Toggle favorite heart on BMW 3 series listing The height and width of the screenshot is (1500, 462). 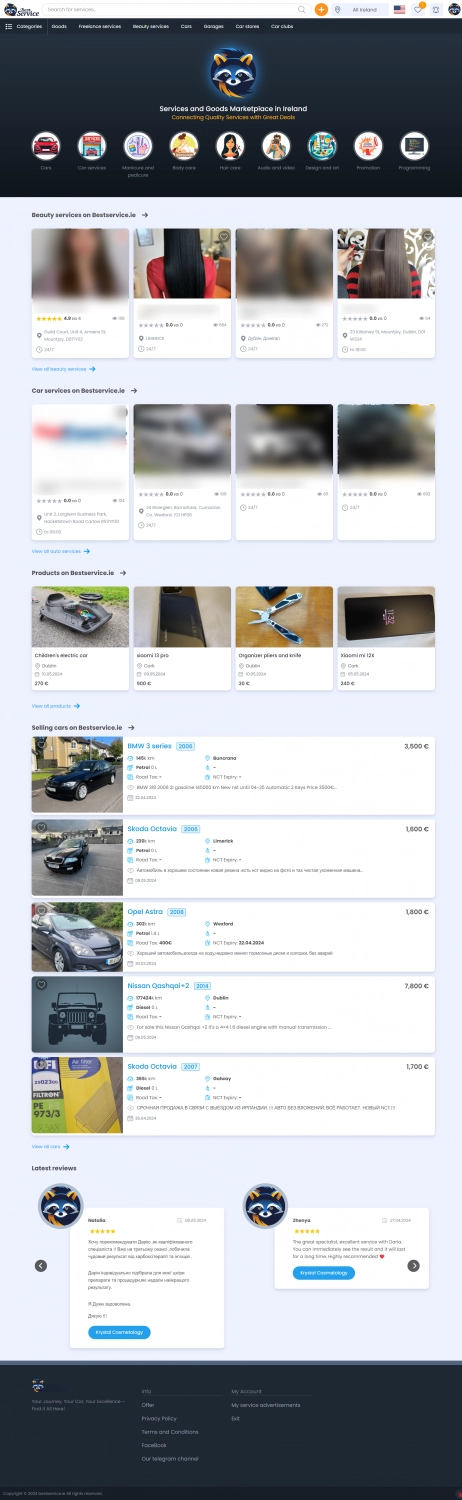coord(41,745)
